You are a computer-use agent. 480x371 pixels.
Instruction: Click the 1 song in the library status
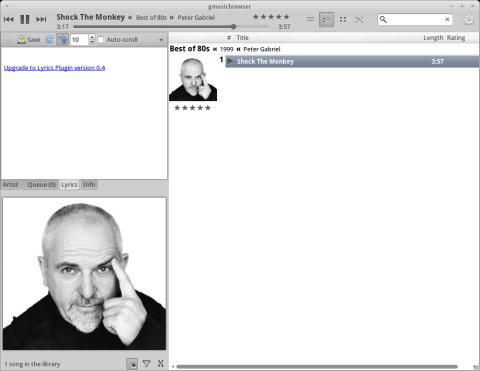coord(32,364)
